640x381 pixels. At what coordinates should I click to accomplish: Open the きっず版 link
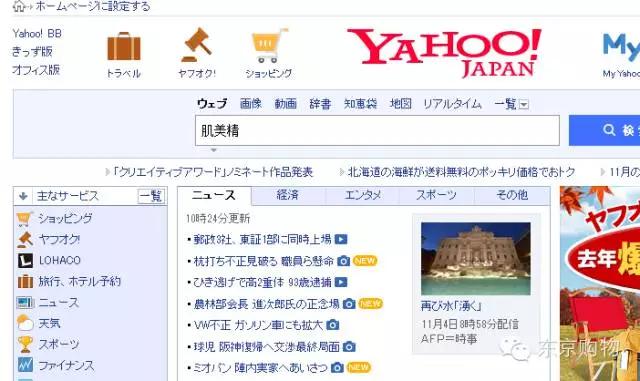[32, 51]
